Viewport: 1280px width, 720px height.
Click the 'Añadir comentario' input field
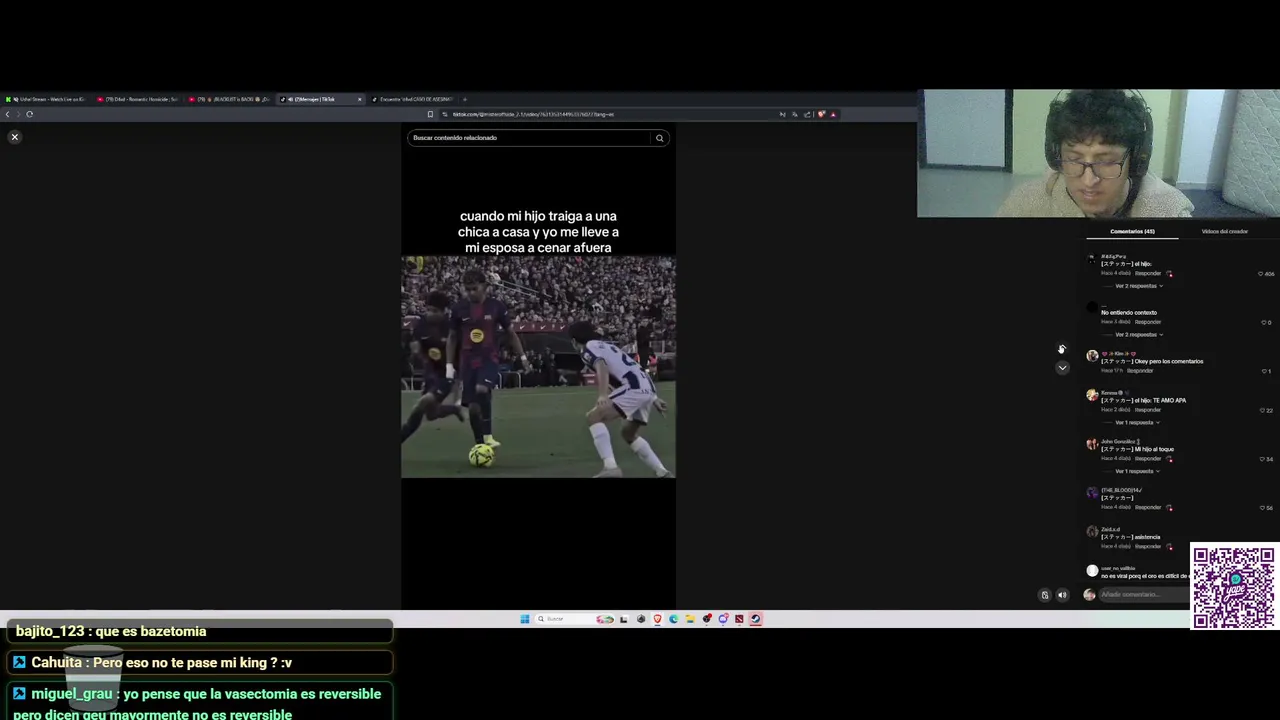pyautogui.click(x=1142, y=595)
